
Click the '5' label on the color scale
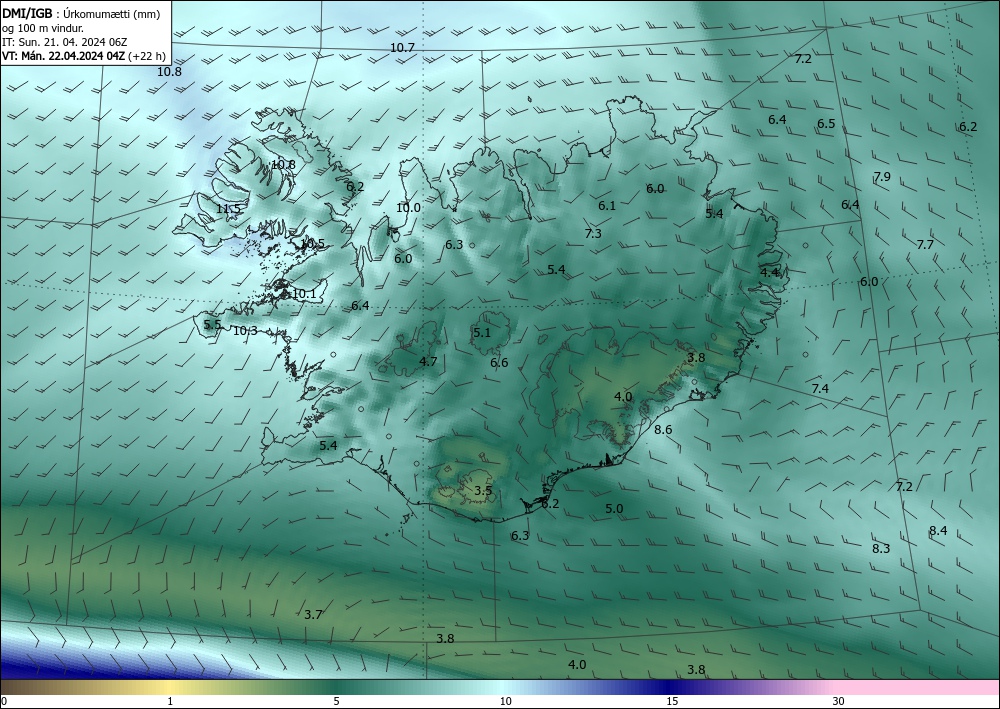(336, 702)
